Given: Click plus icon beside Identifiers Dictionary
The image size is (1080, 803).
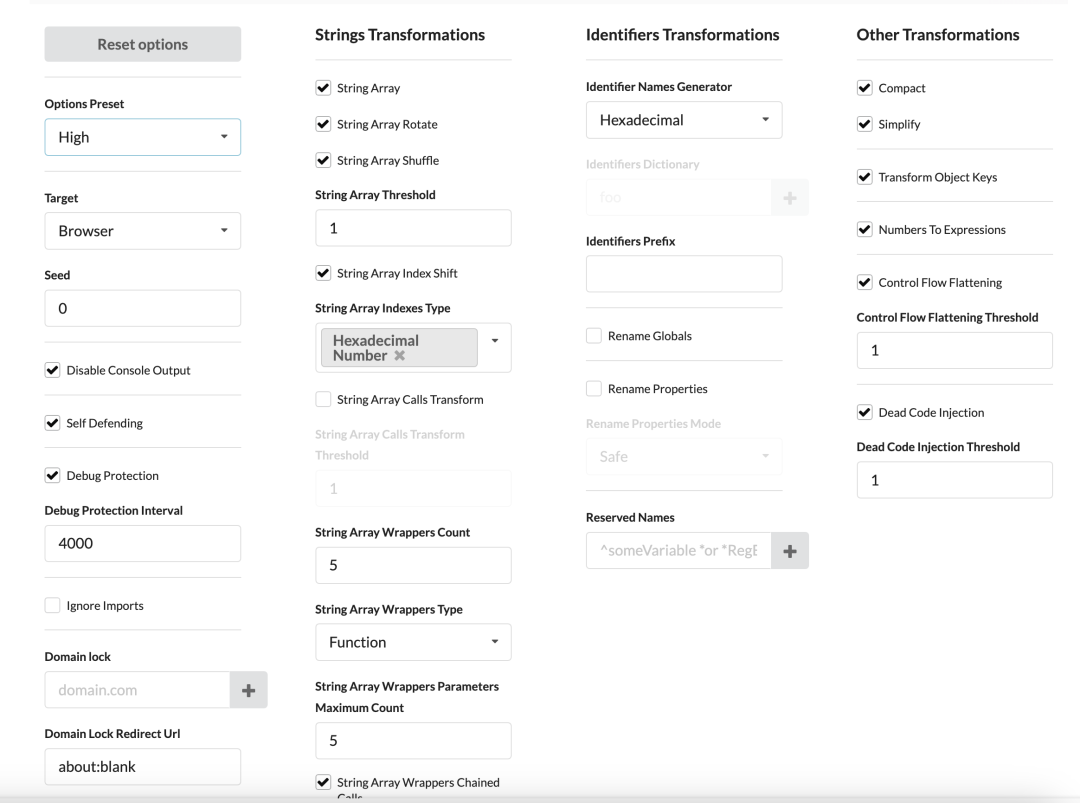Looking at the screenshot, I should tap(790, 198).
